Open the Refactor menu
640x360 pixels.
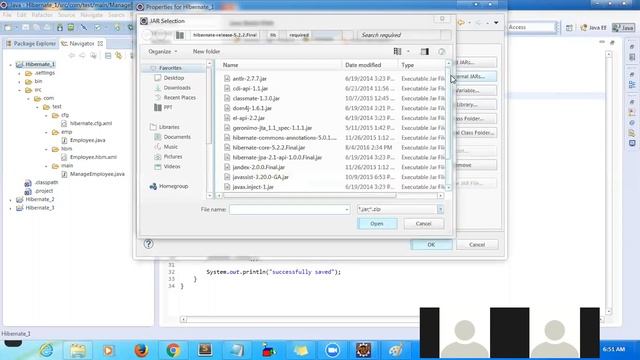42,15
